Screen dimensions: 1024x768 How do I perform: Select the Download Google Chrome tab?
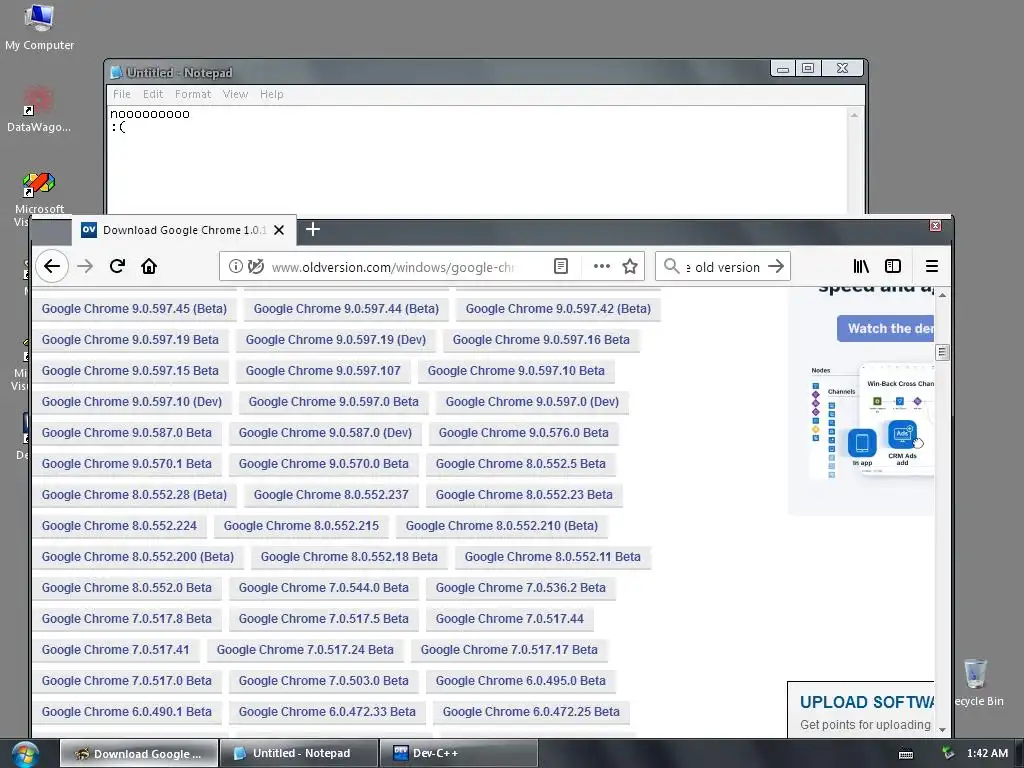(x=184, y=230)
